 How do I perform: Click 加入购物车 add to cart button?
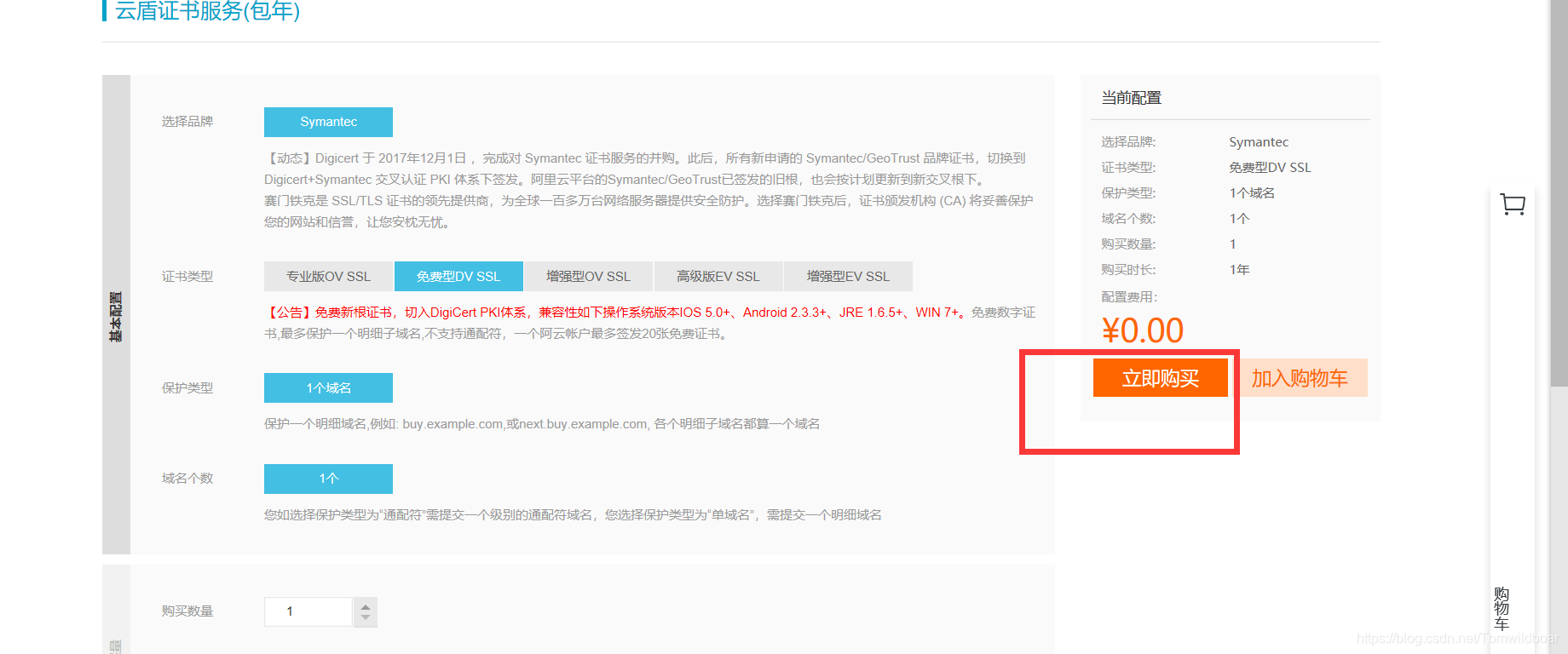click(1300, 378)
